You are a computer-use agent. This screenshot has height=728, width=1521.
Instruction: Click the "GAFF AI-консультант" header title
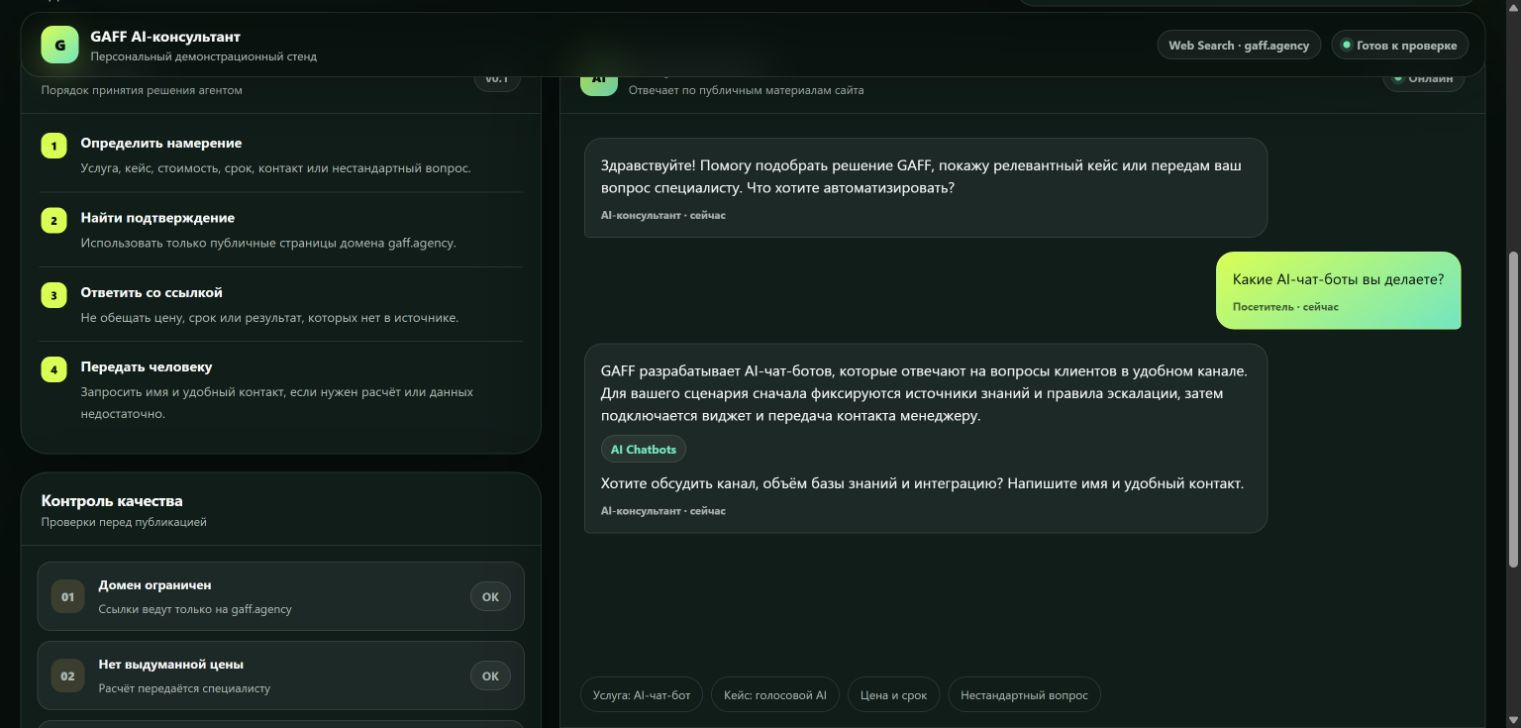(165, 37)
